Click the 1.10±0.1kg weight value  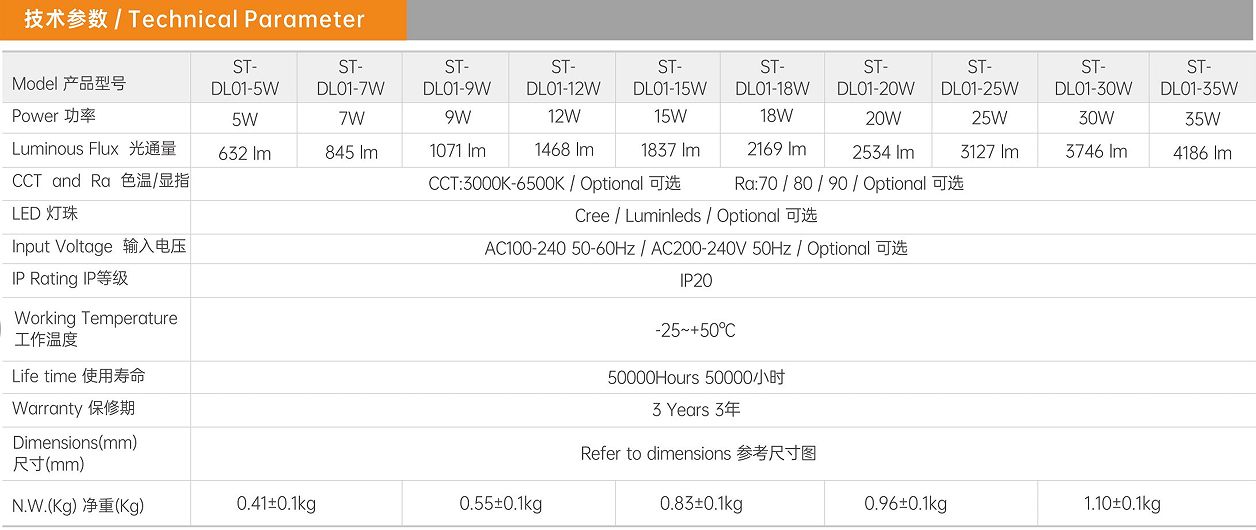point(1122,504)
